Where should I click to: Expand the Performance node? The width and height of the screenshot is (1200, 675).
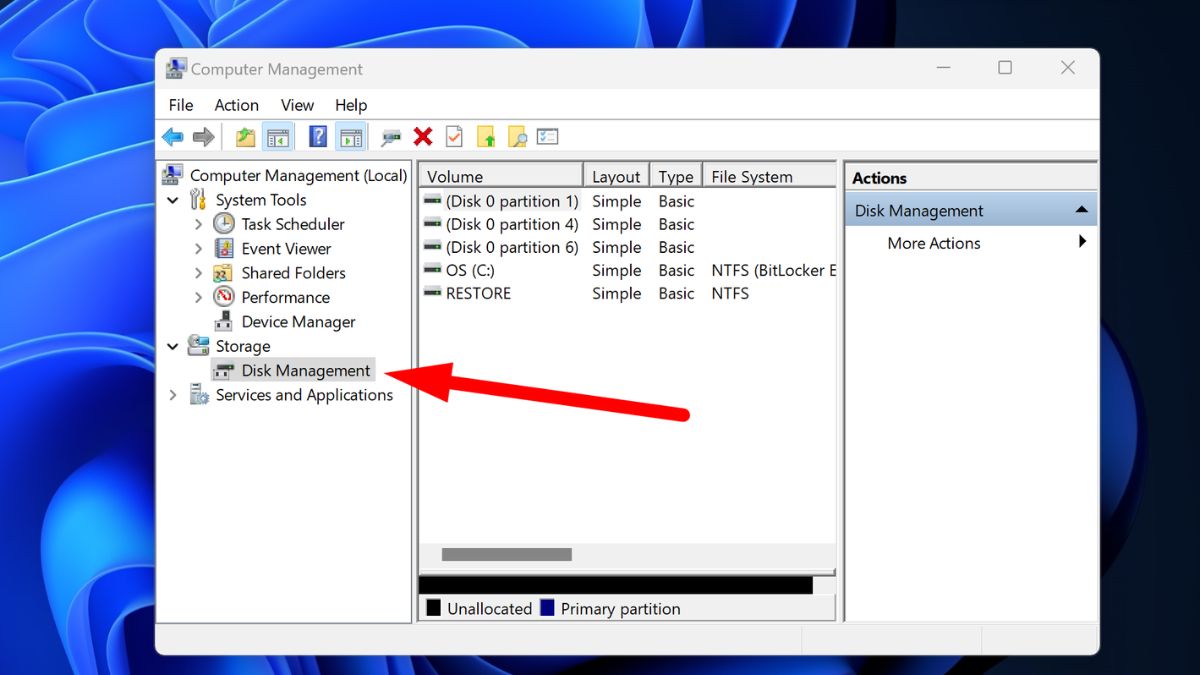(198, 297)
